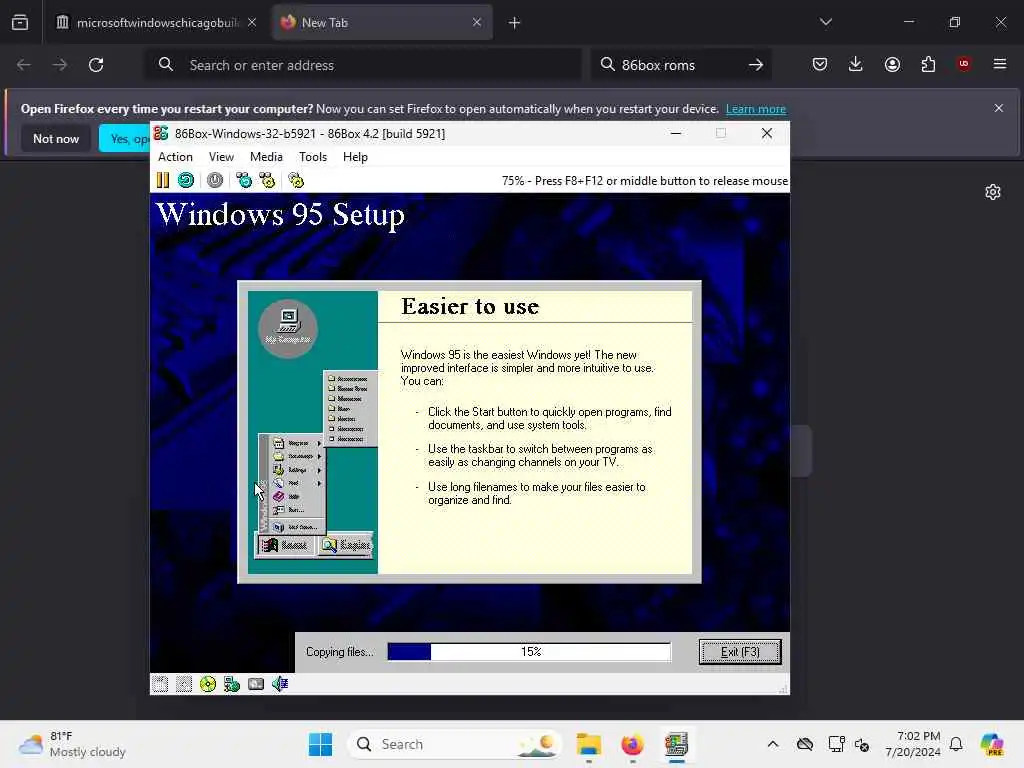Viewport: 1024px width, 768px height.
Task: Open the Help menu in 86Box
Action: point(355,157)
